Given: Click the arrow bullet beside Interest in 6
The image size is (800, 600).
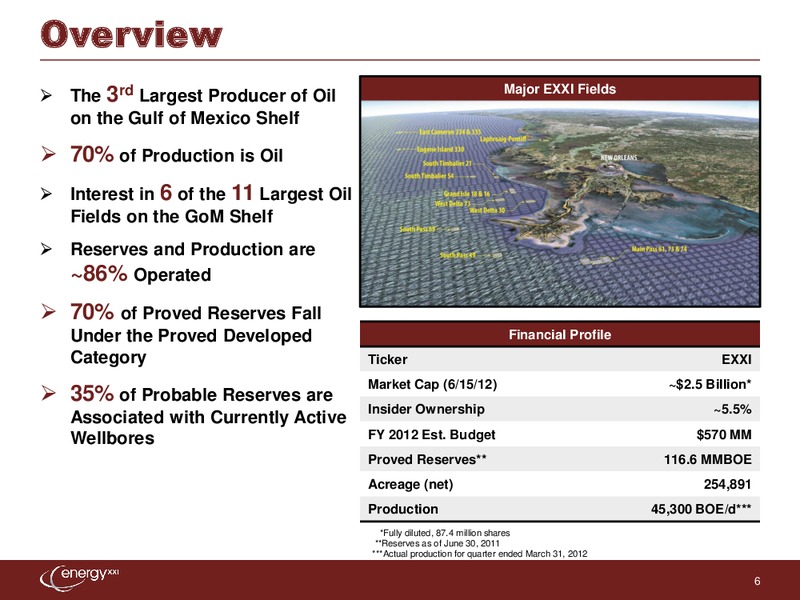Looking at the screenshot, I should tap(46, 194).
